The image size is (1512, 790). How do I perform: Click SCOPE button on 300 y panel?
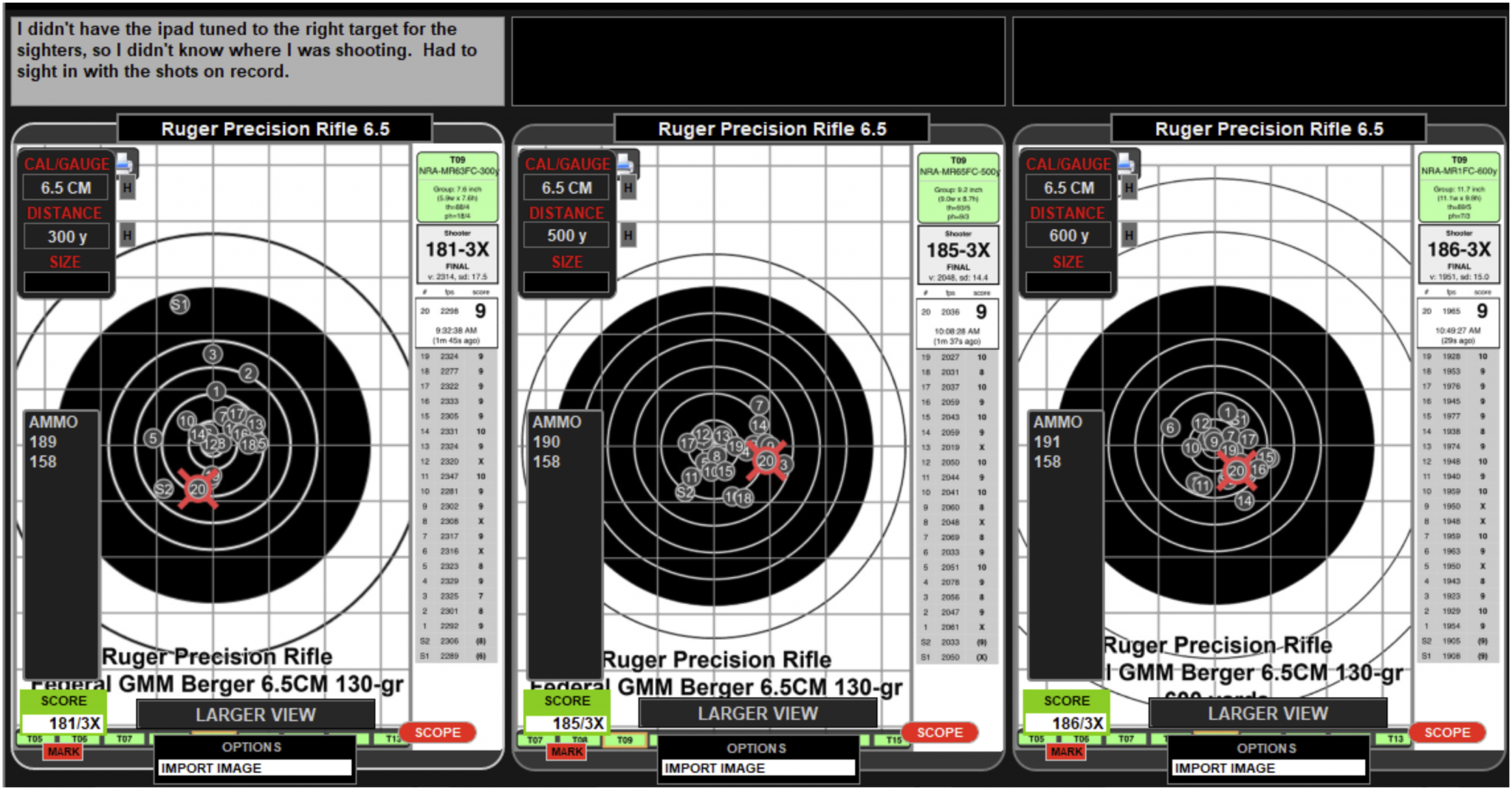click(438, 732)
